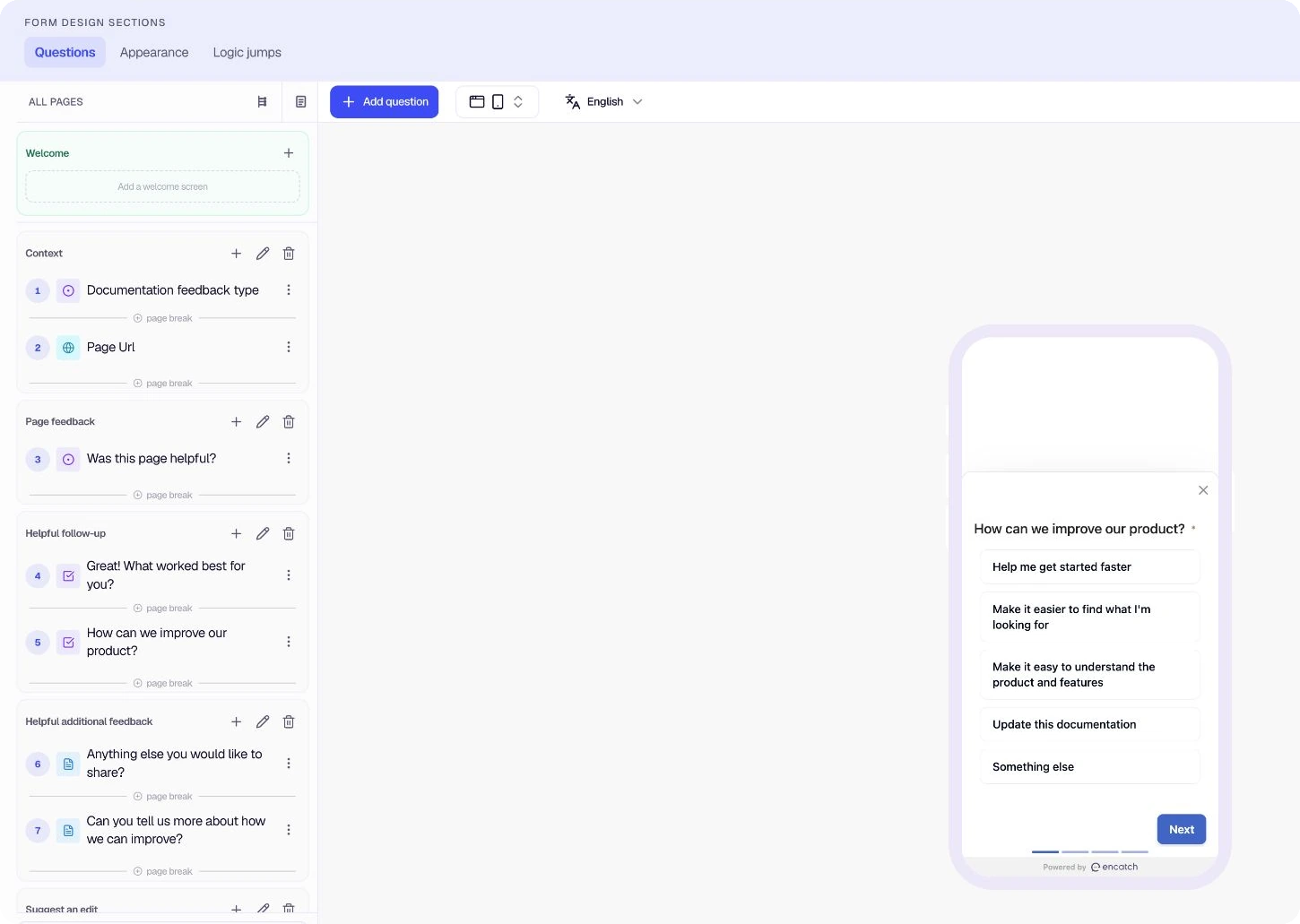Screen dimensions: 1300x924
Task: Insert page break after Documentation feedback type
Action: [162, 319]
